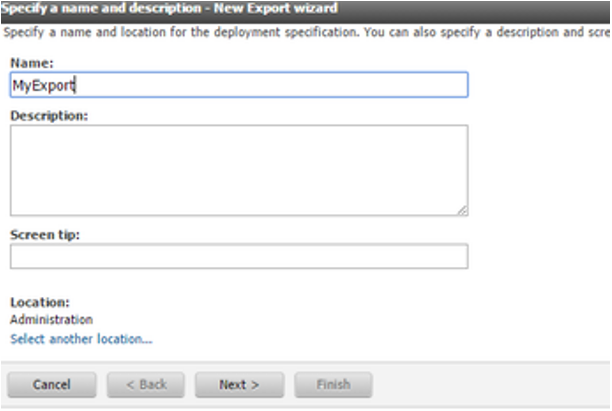This screenshot has width=612, height=411.
Task: Click the 'Description:' label
Action: point(49,115)
